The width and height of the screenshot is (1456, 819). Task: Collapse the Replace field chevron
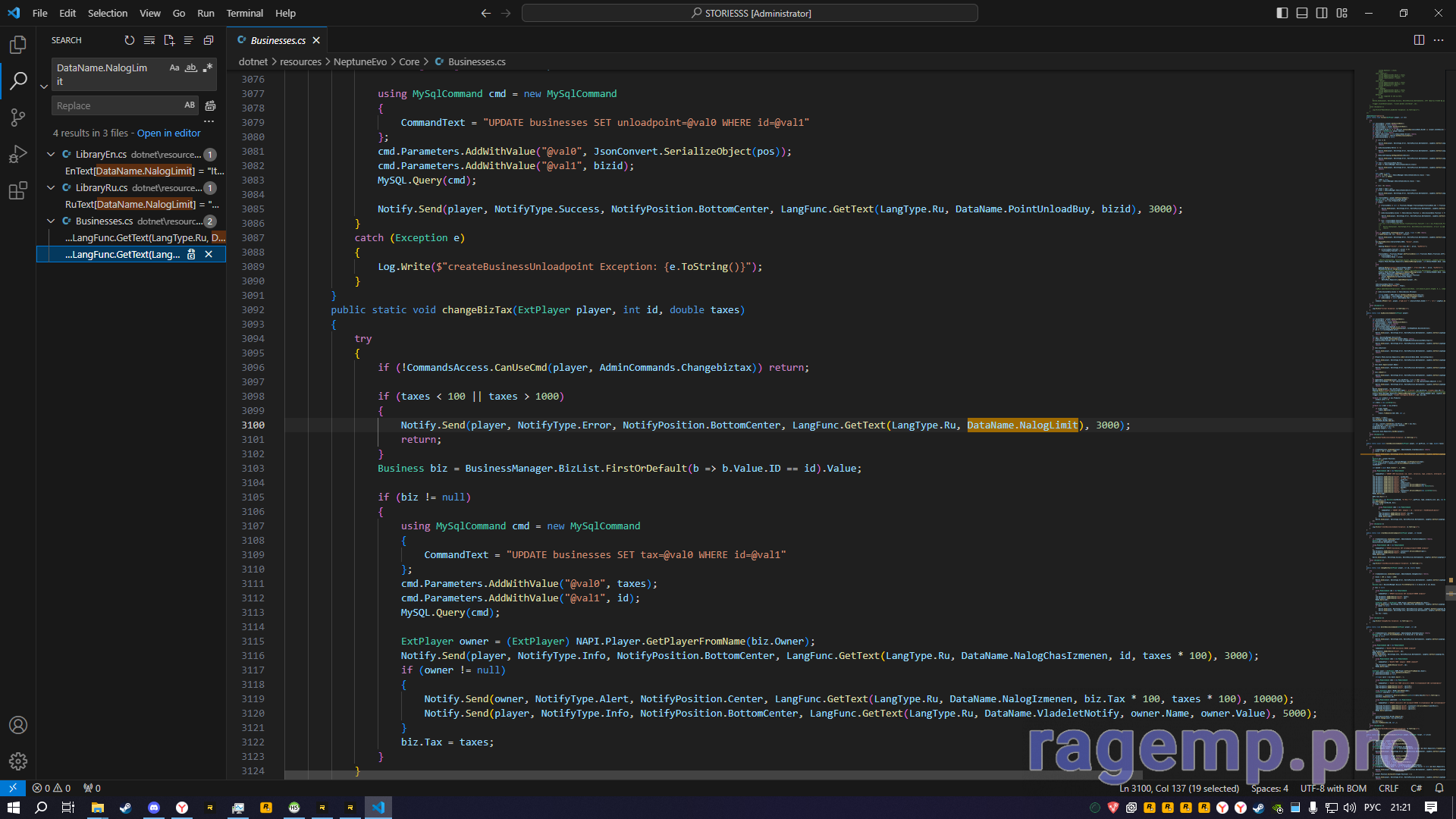(44, 86)
